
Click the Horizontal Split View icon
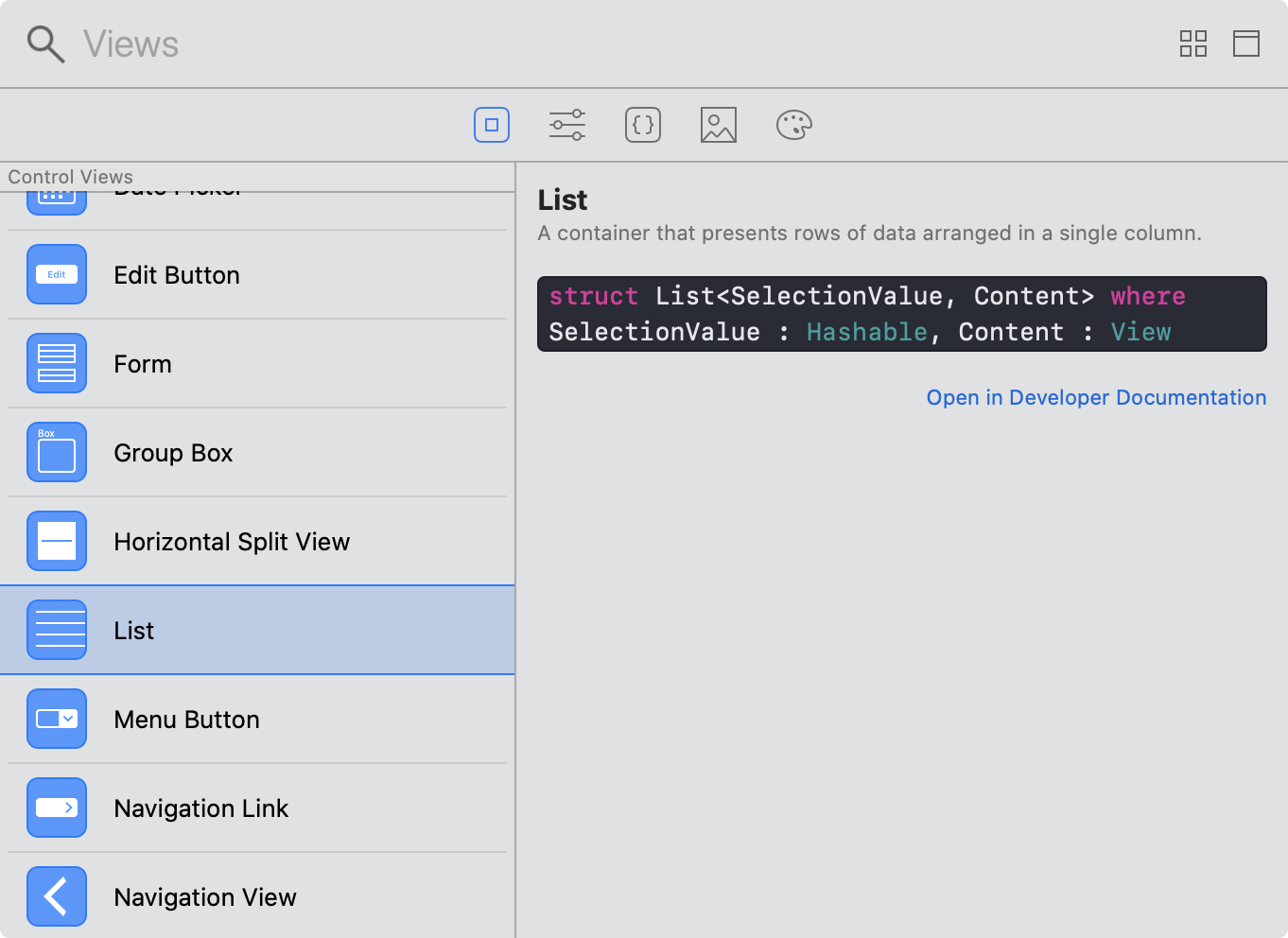pos(57,542)
